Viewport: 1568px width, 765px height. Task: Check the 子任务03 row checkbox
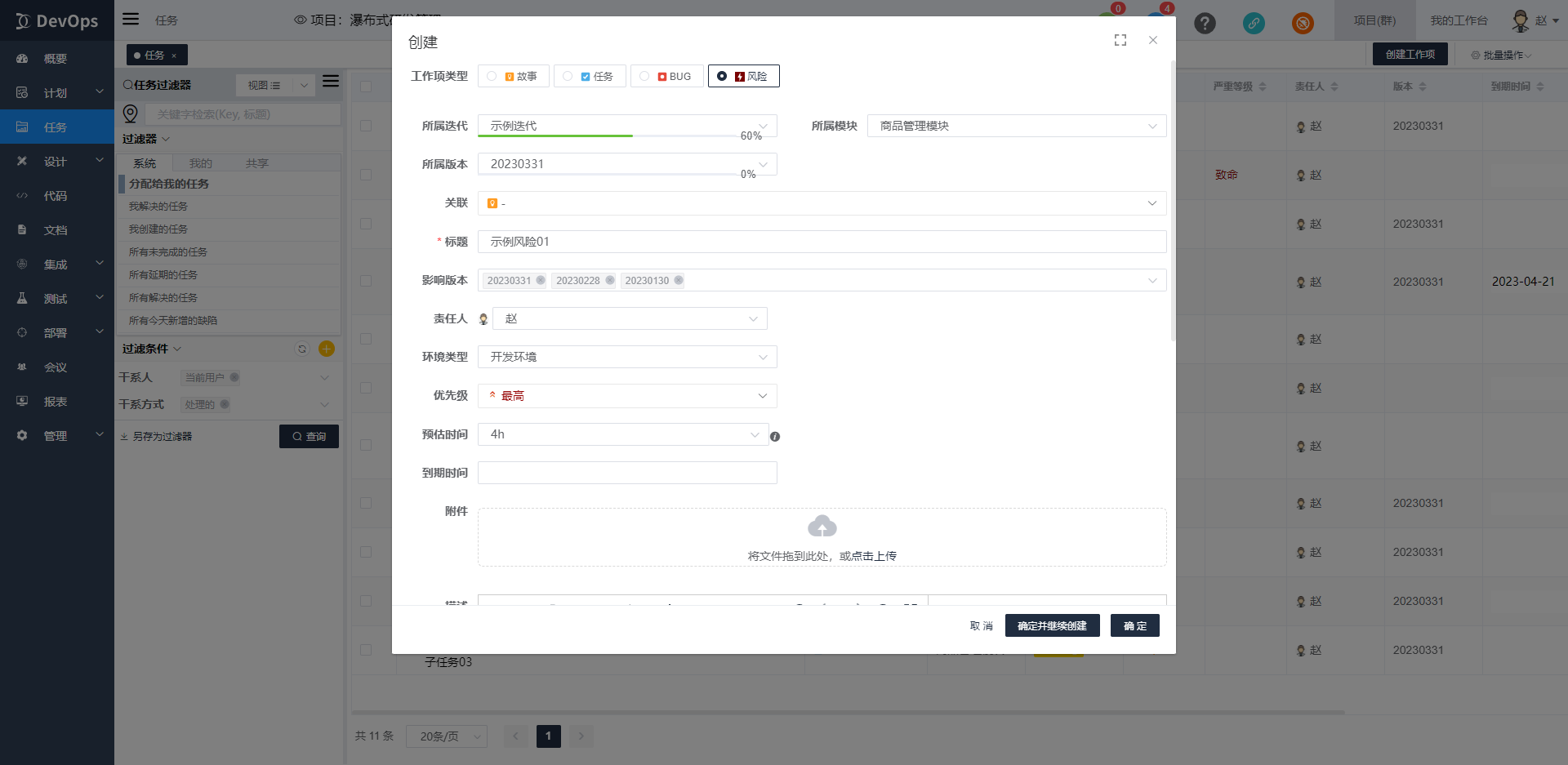(x=366, y=650)
